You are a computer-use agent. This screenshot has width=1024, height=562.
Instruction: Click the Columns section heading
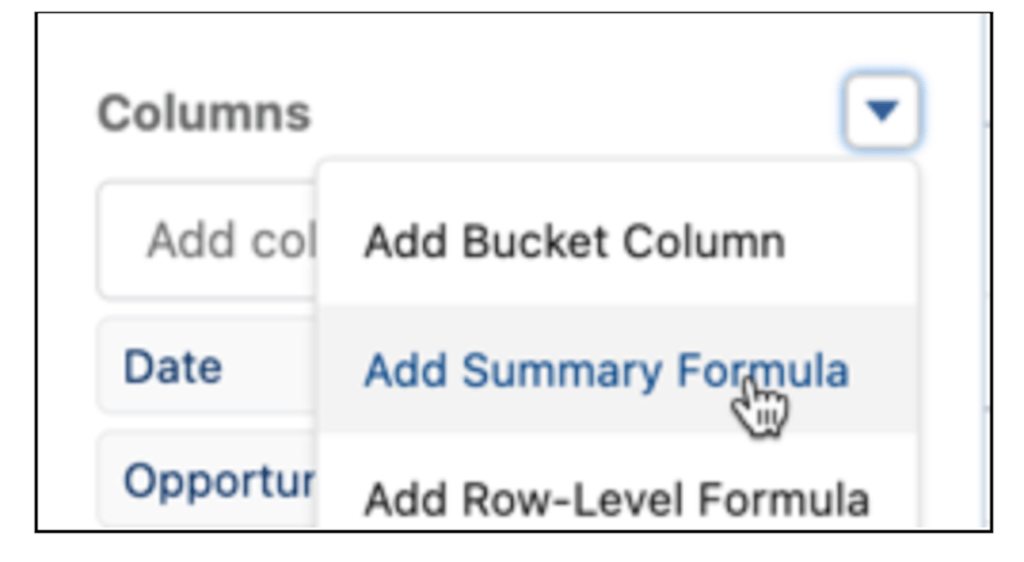[x=204, y=114]
